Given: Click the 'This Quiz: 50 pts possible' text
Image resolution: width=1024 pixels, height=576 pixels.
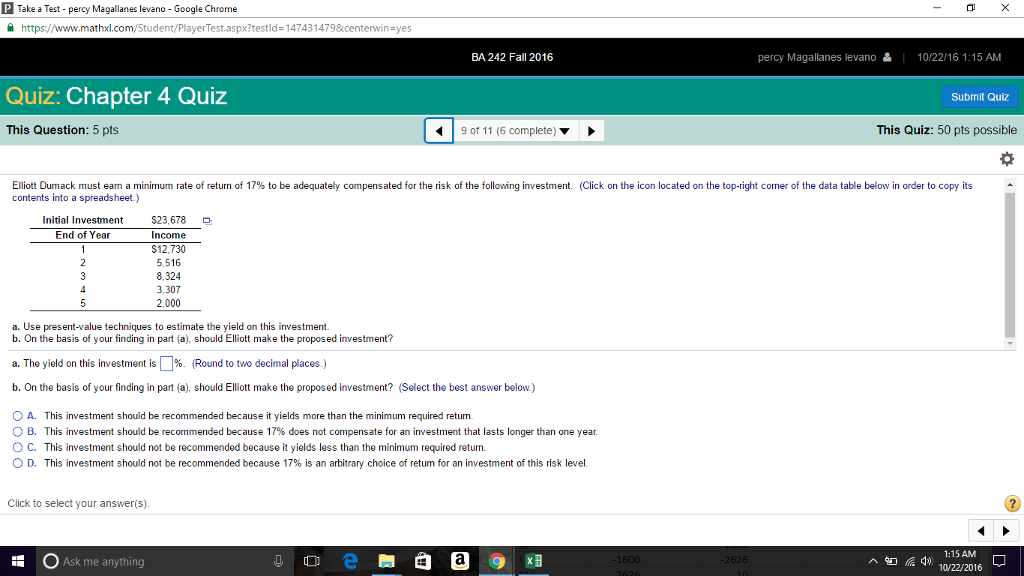Looking at the screenshot, I should tap(946, 130).
